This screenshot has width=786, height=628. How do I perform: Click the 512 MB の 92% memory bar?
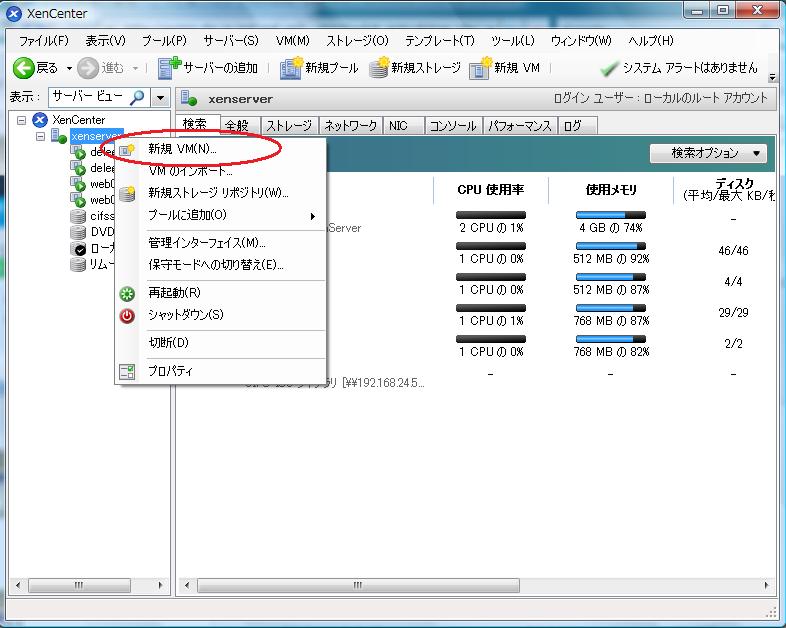pyautogui.click(x=611, y=246)
